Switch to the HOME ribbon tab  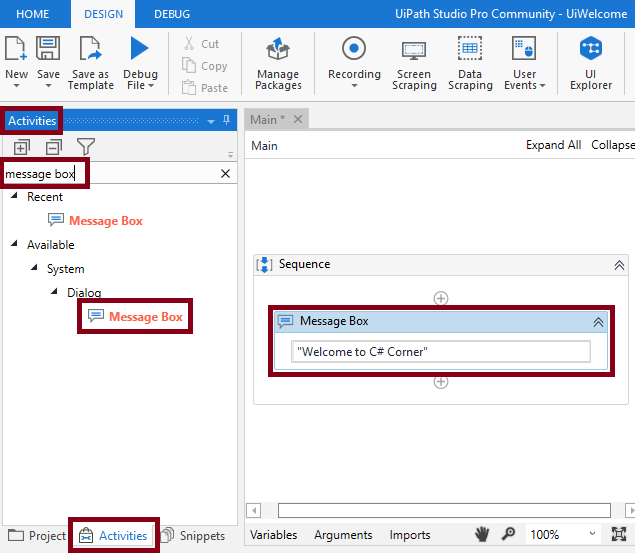32,14
